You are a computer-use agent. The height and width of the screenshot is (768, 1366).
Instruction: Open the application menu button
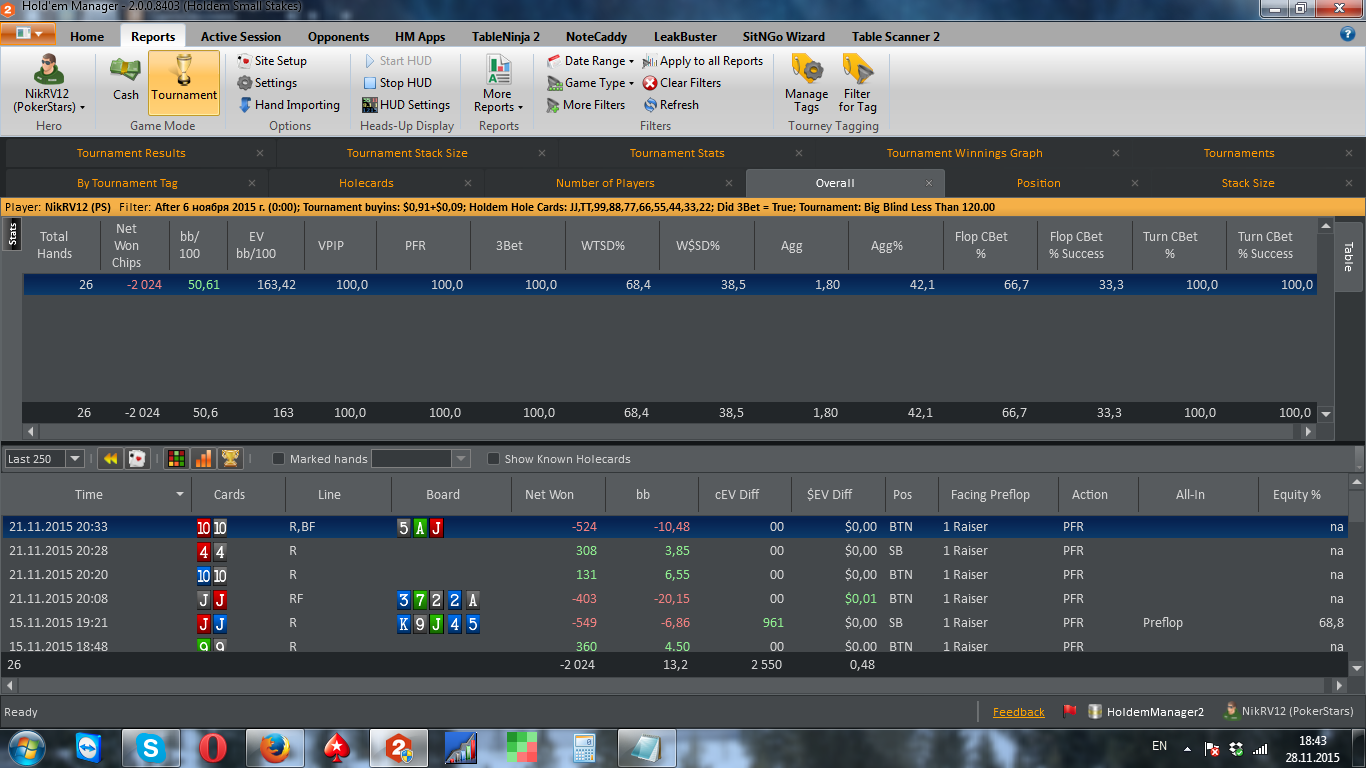pyautogui.click(x=28, y=35)
